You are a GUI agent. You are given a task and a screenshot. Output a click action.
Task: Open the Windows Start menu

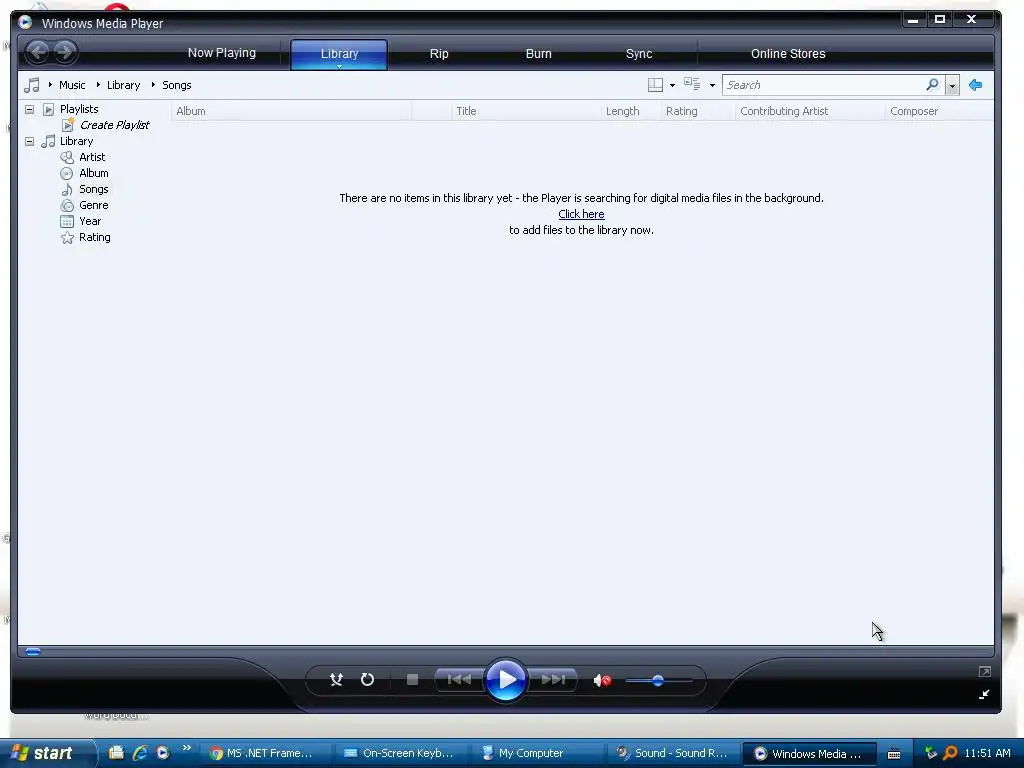(x=46, y=753)
